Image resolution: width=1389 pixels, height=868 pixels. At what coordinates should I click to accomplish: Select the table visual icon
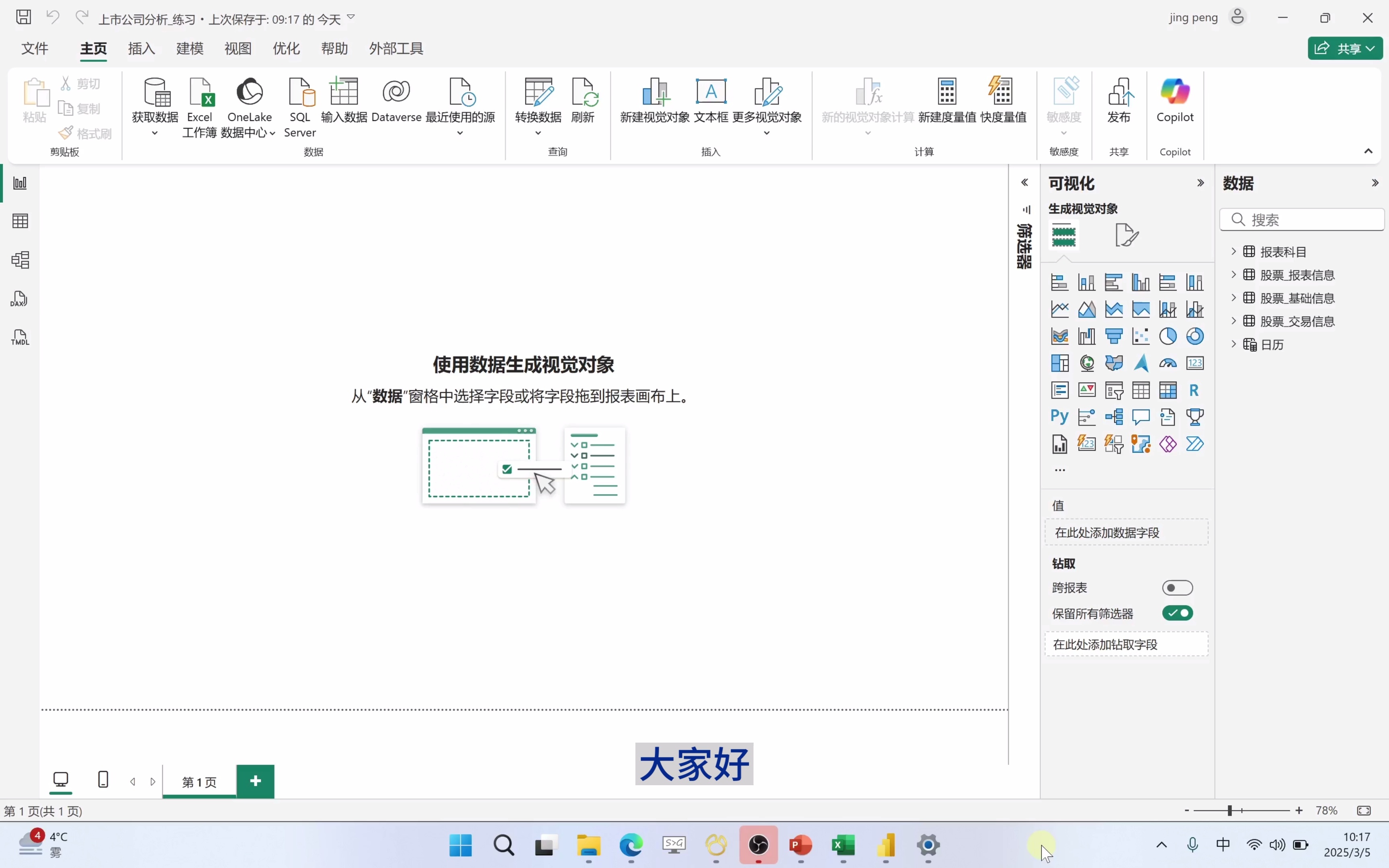click(1141, 390)
